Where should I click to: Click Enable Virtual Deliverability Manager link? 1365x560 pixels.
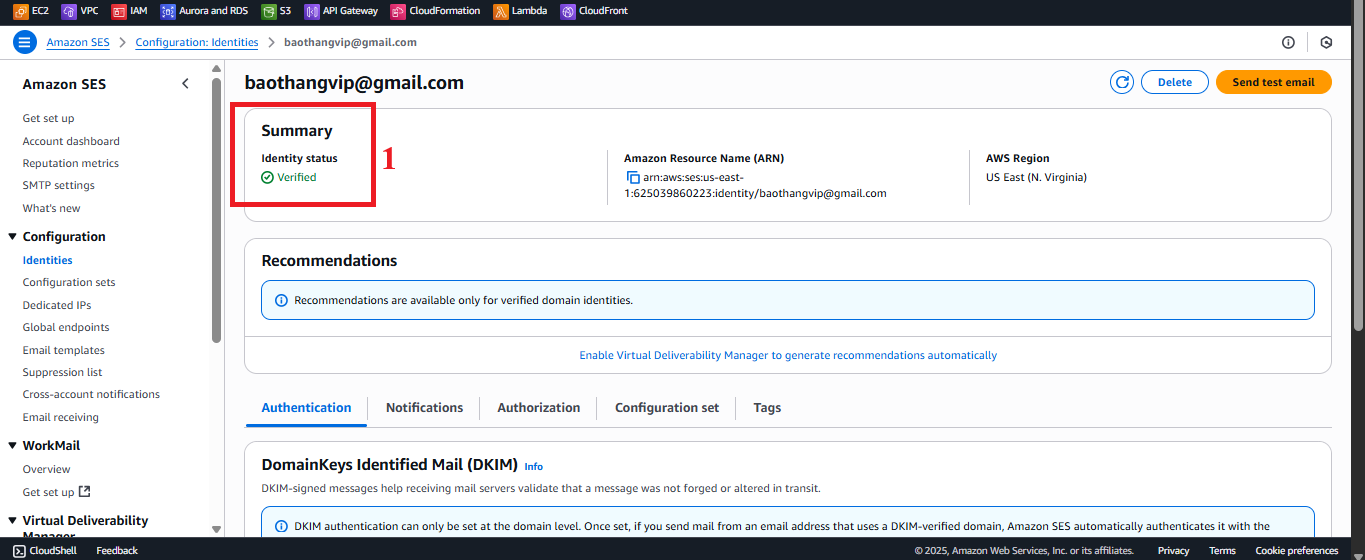(788, 355)
